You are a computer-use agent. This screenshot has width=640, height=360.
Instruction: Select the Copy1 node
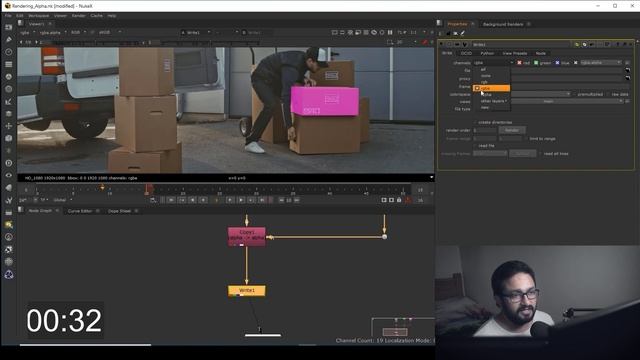tap(247, 237)
